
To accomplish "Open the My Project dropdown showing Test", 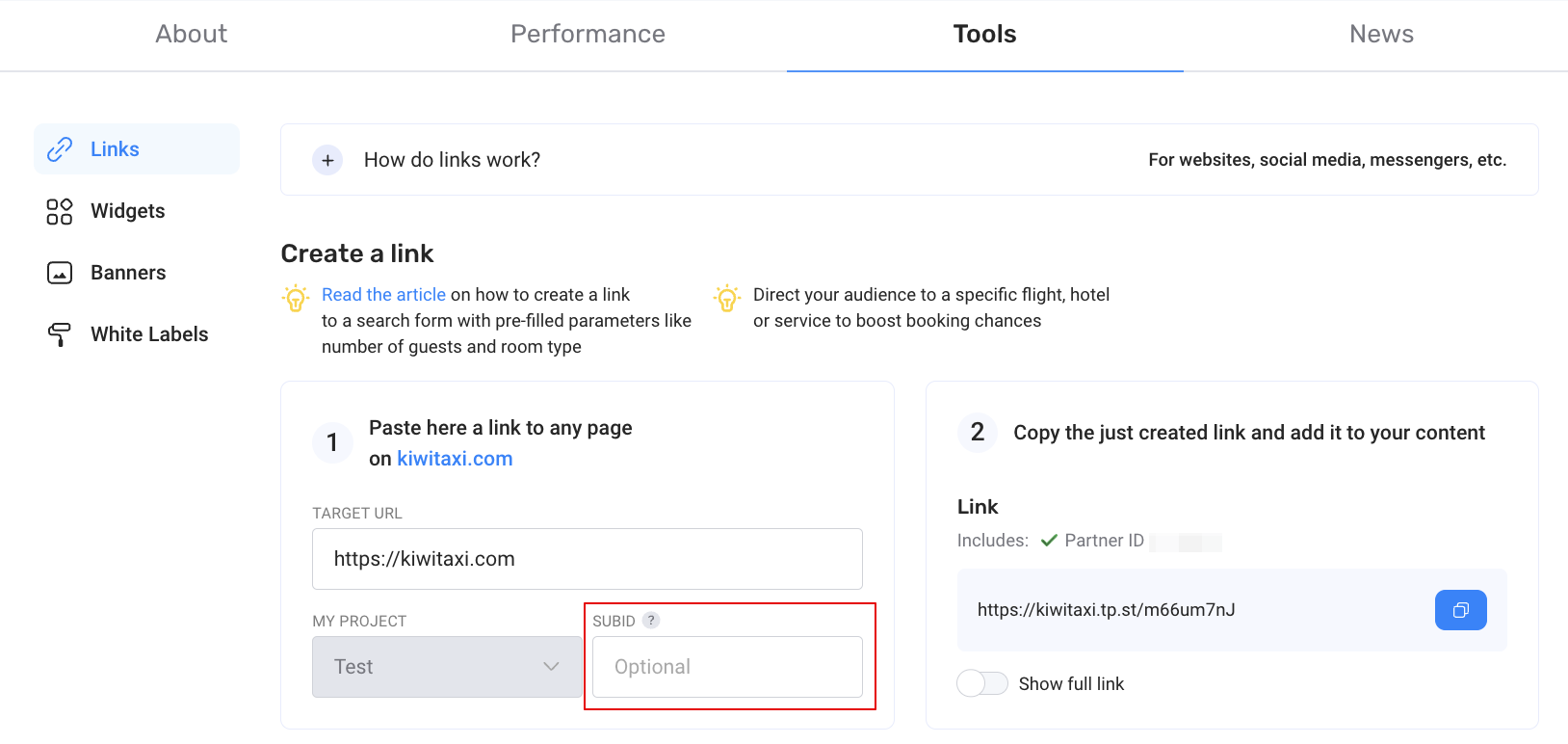I will click(447, 667).
